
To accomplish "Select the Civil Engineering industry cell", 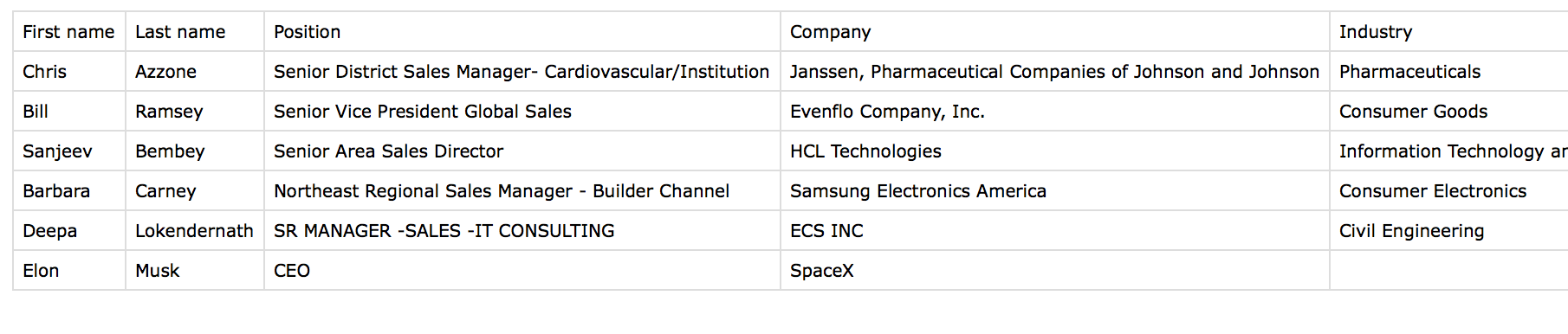I will pyautogui.click(x=1449, y=231).
